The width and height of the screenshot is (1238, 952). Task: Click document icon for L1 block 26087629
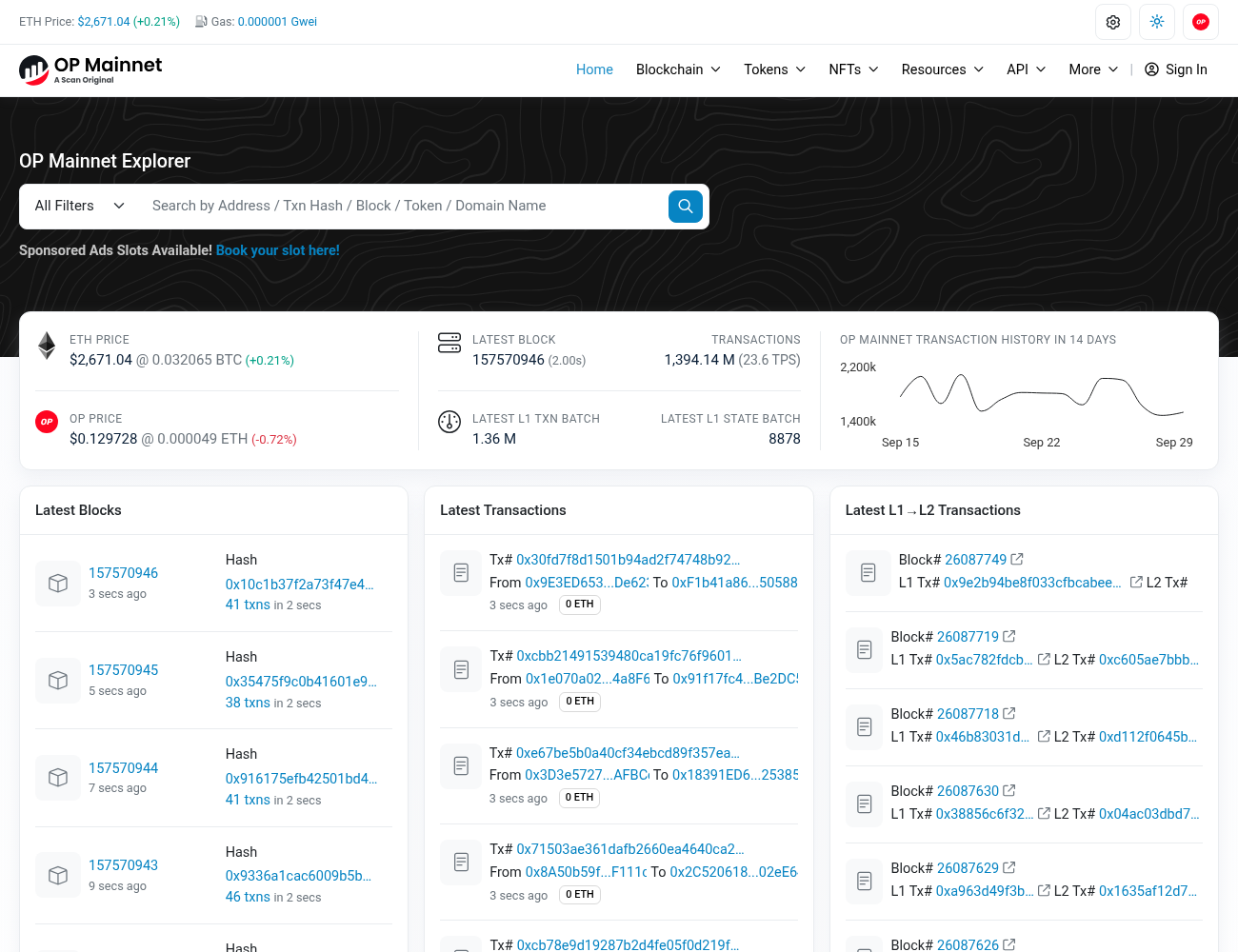(865, 882)
